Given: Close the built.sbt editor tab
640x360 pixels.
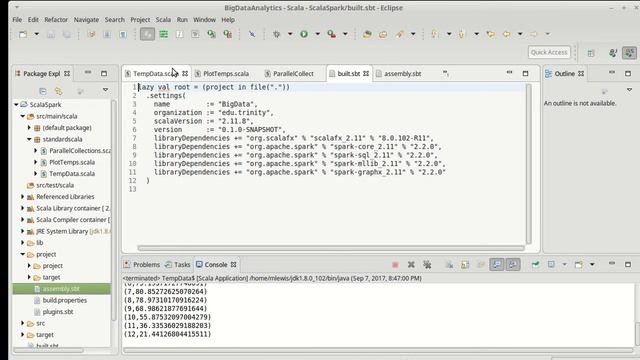Looking at the screenshot, I should 366,73.
